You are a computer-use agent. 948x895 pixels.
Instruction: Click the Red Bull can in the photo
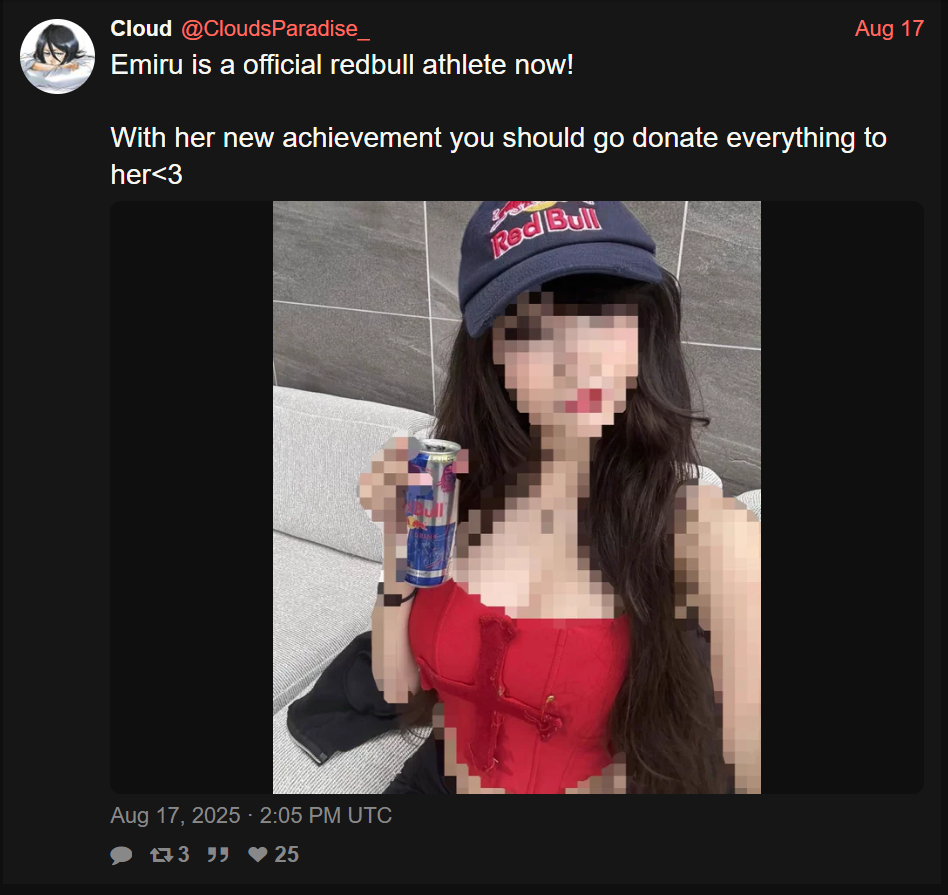[x=430, y=513]
